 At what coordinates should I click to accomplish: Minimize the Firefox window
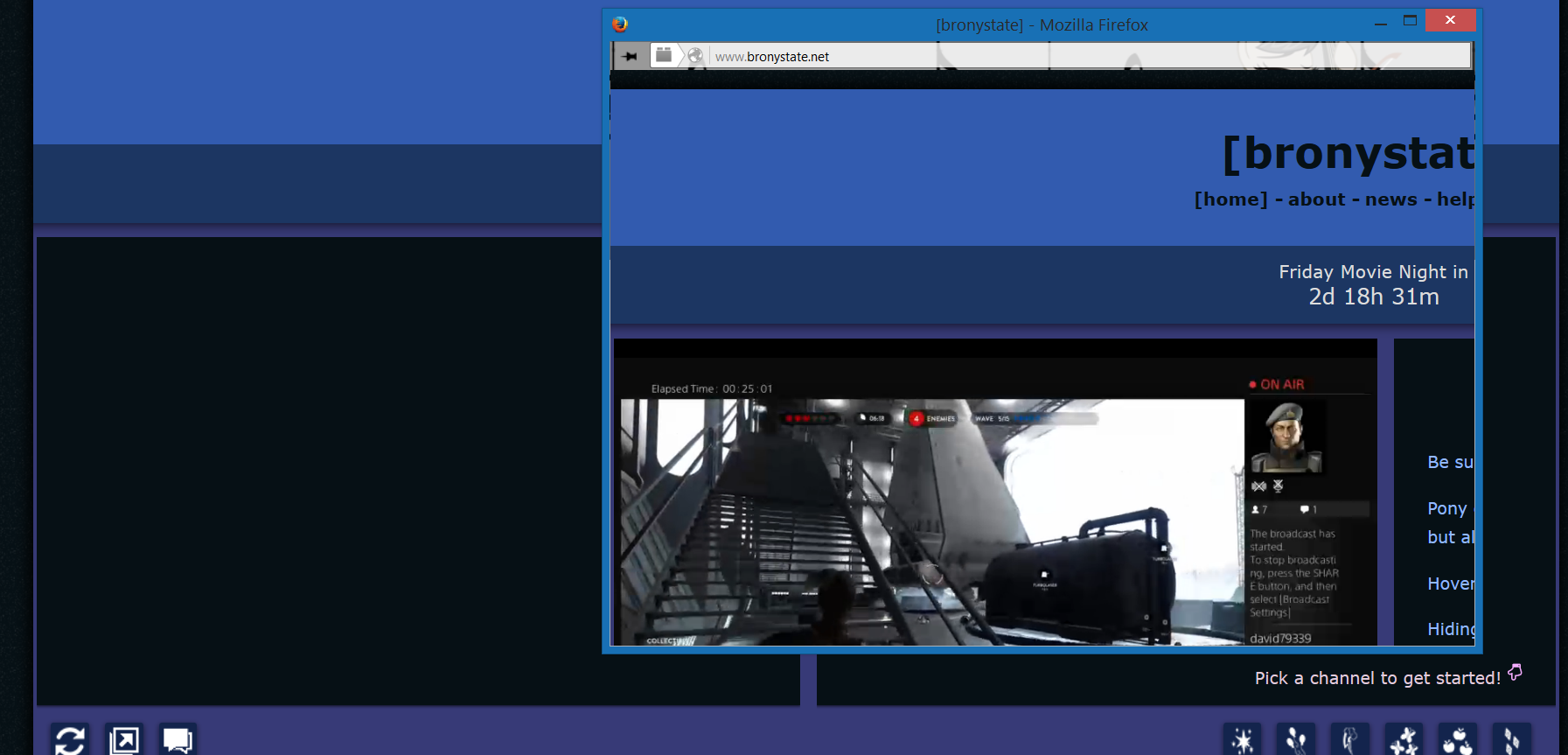[1381, 24]
